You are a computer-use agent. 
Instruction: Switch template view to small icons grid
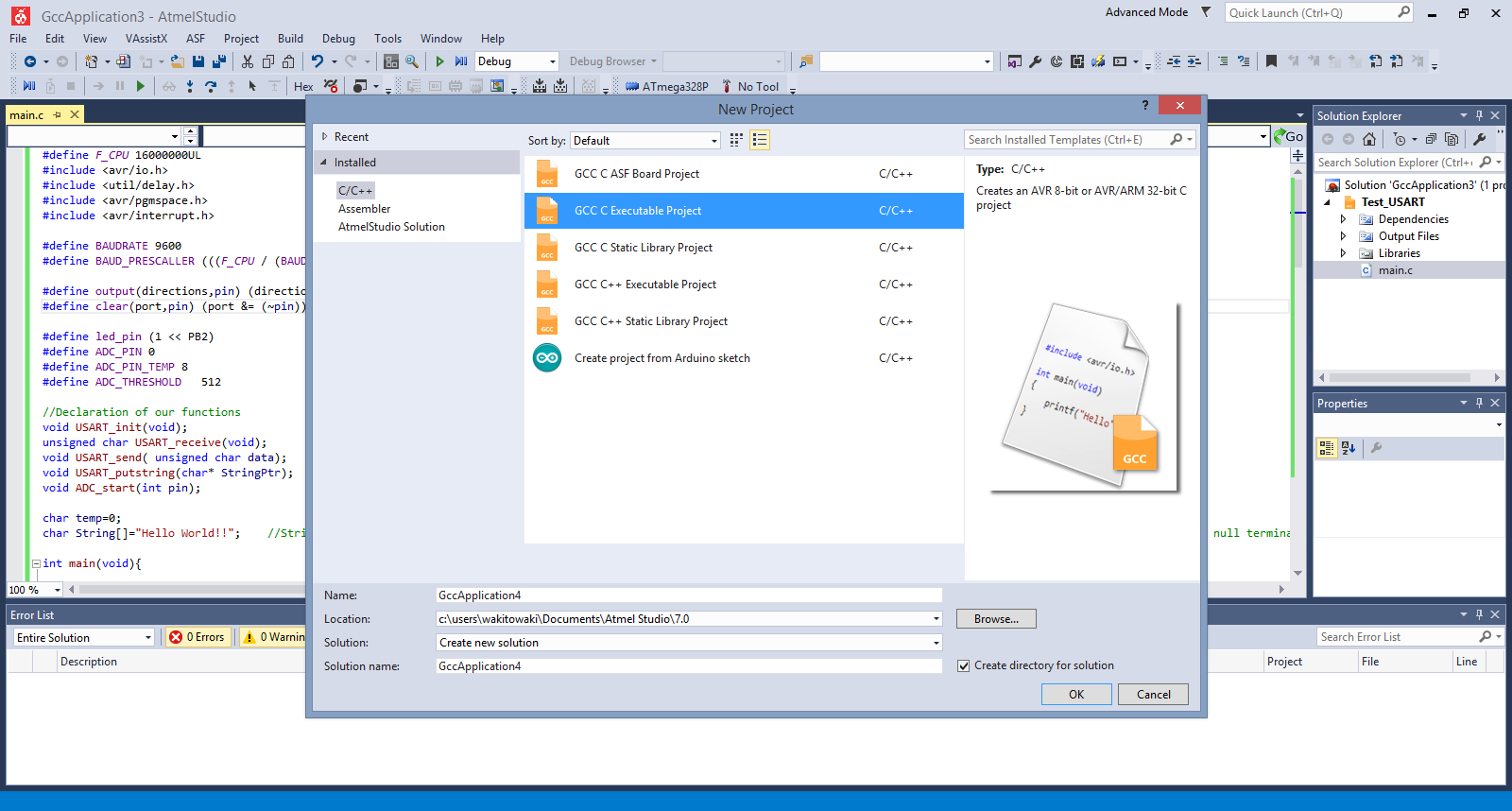736,140
